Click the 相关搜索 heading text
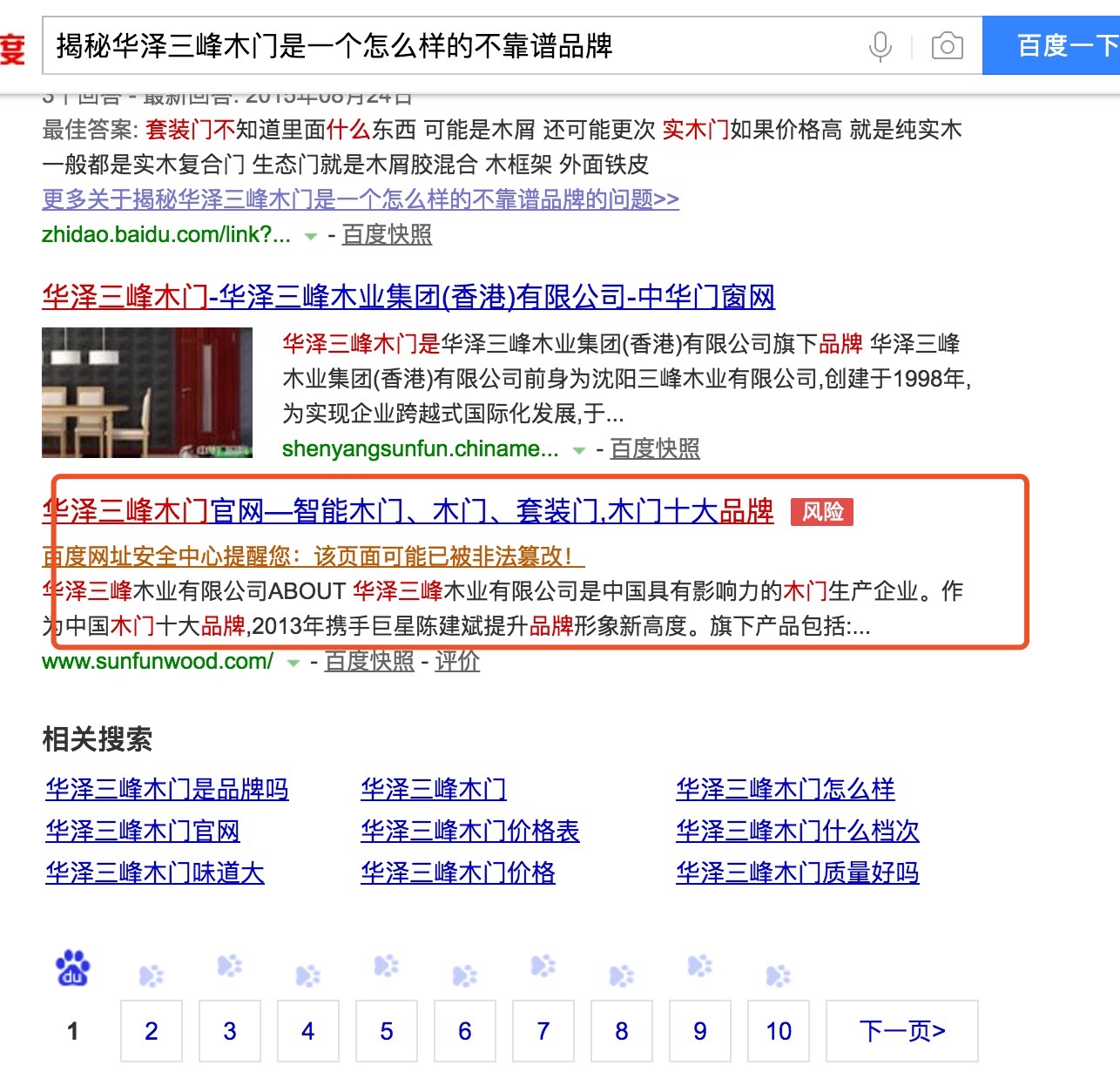This screenshot has height=1085, width=1120. click(x=98, y=739)
